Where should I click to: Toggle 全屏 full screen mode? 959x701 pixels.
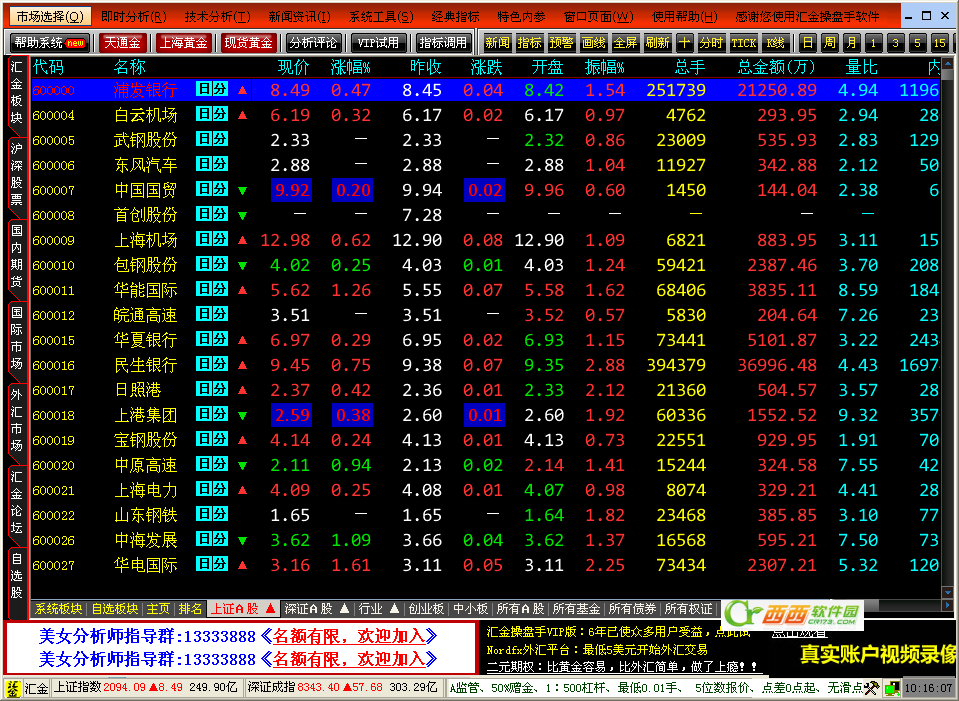pyautogui.click(x=626, y=43)
